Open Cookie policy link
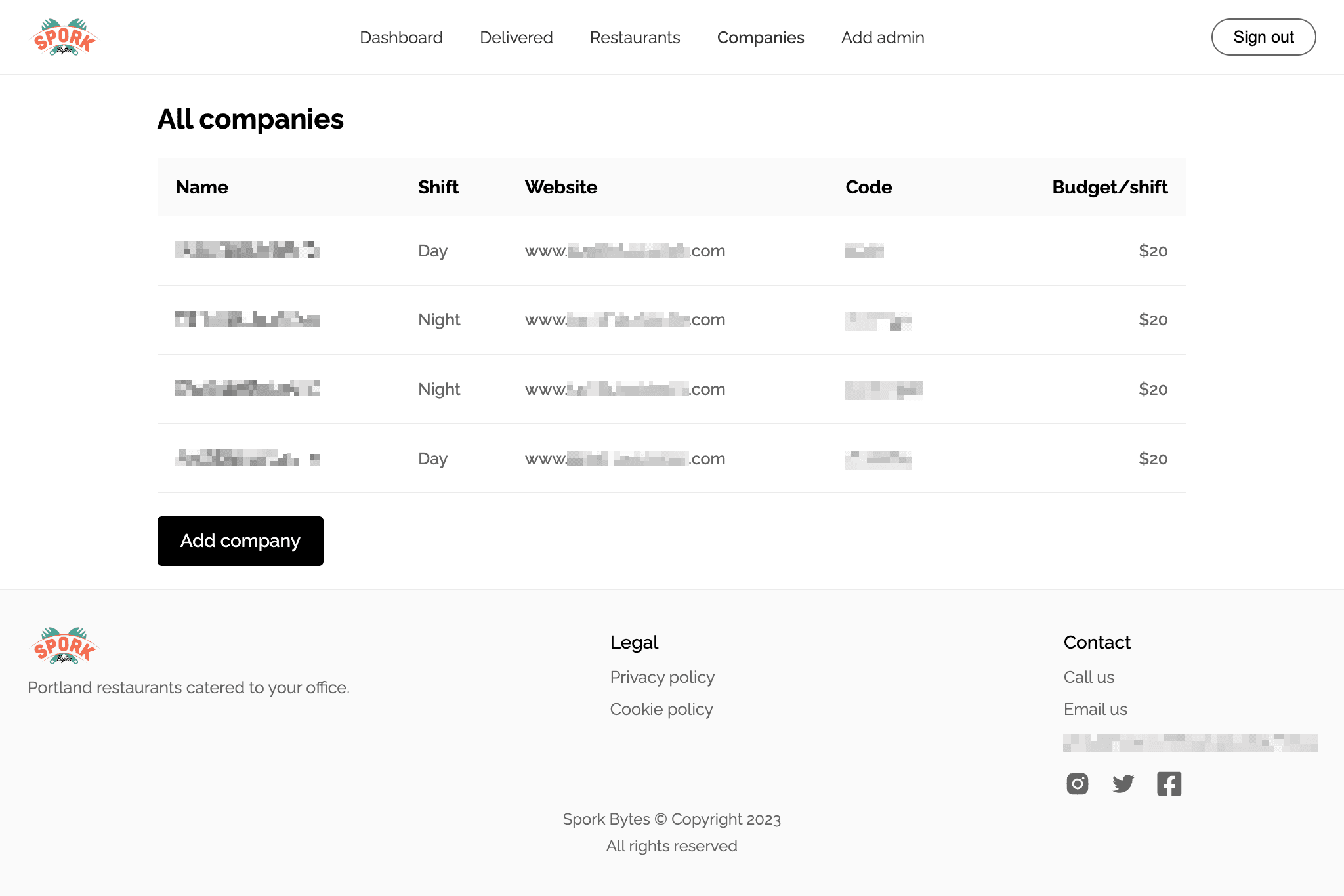Image resolution: width=1344 pixels, height=896 pixels. click(x=661, y=709)
